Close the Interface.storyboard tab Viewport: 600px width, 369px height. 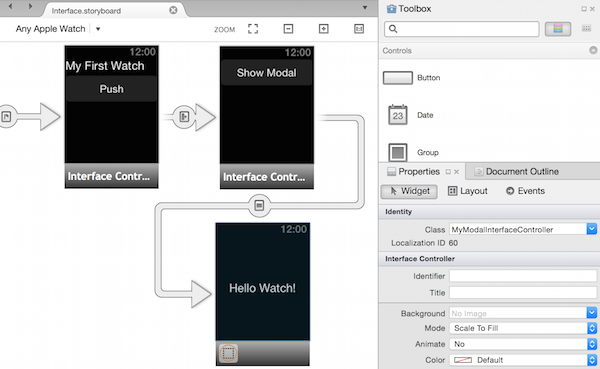point(173,10)
